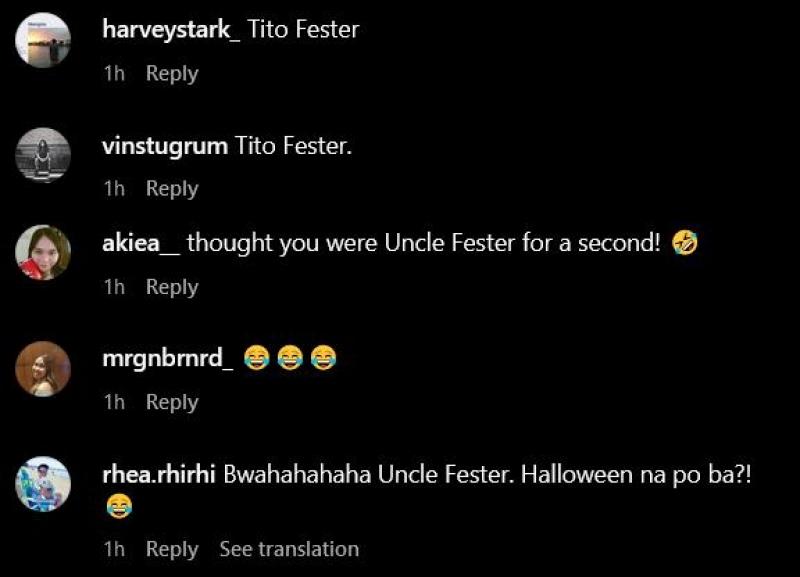The image size is (800, 577).
Task: Visit vinstugrum's profile via username
Action: [x=163, y=145]
